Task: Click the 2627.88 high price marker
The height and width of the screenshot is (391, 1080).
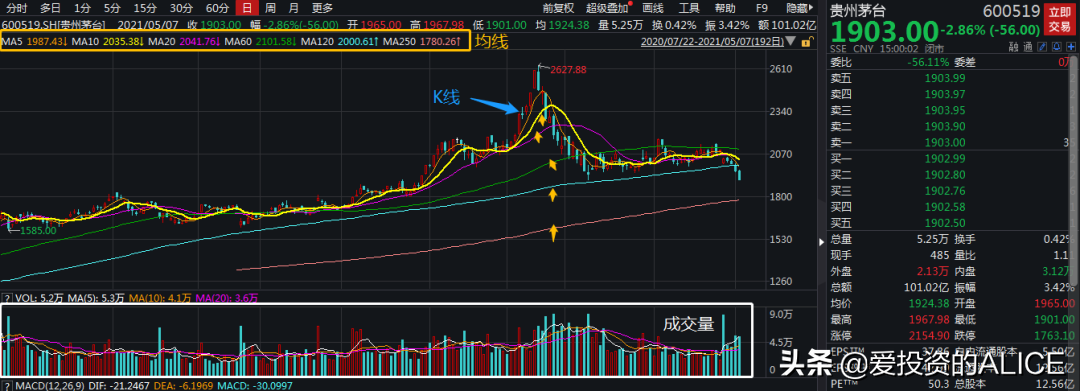Action: coord(567,70)
